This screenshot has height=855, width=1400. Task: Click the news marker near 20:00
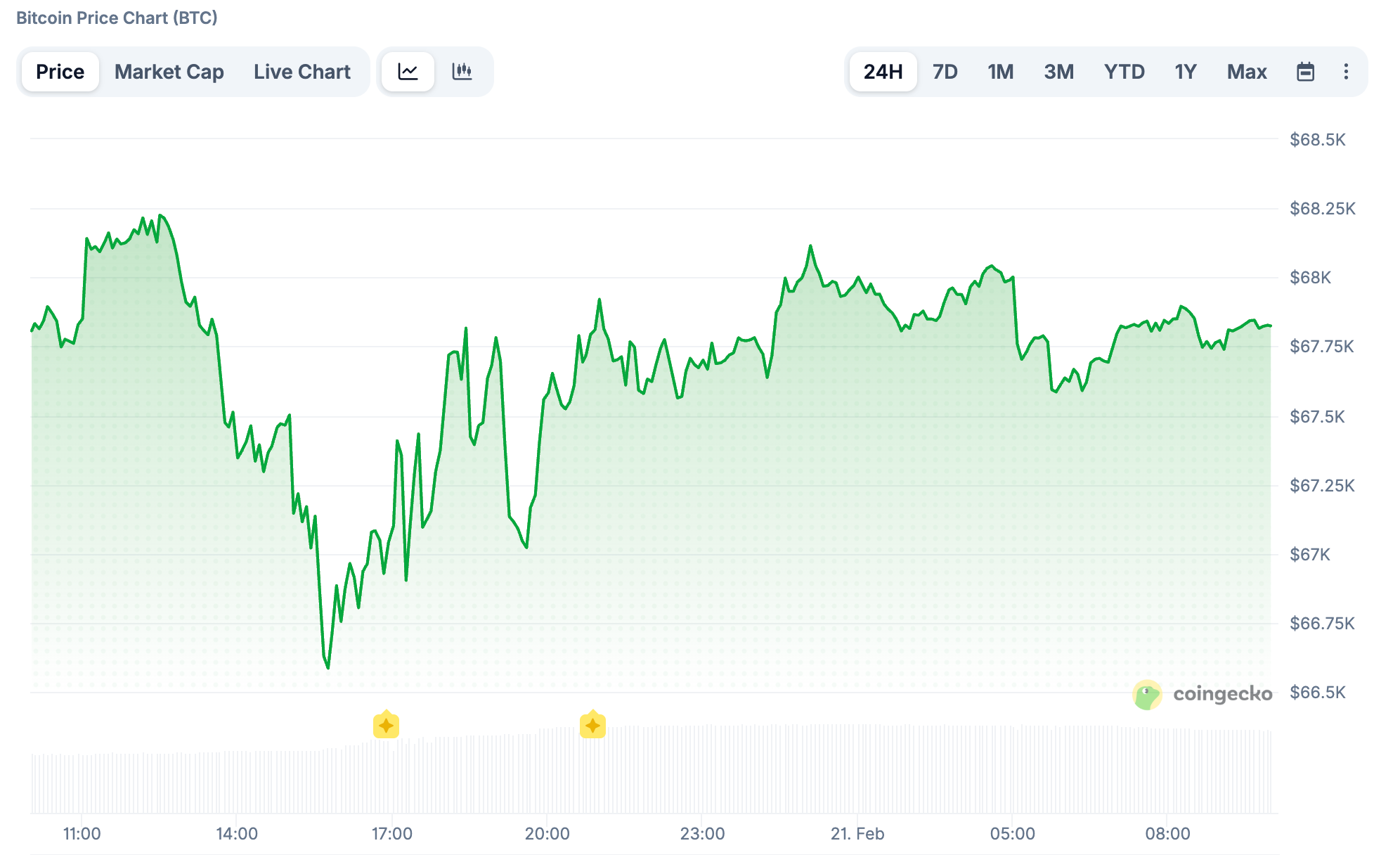click(x=592, y=725)
